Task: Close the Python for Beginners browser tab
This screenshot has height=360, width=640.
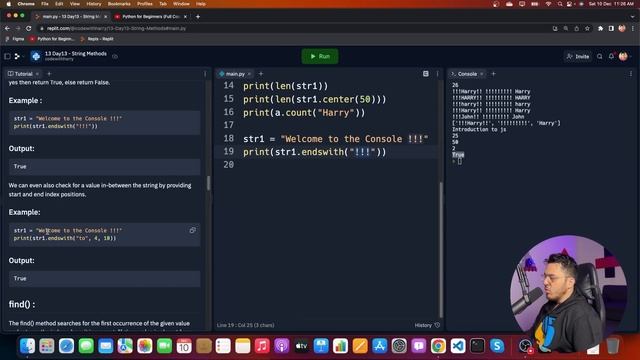Action: click(185, 17)
